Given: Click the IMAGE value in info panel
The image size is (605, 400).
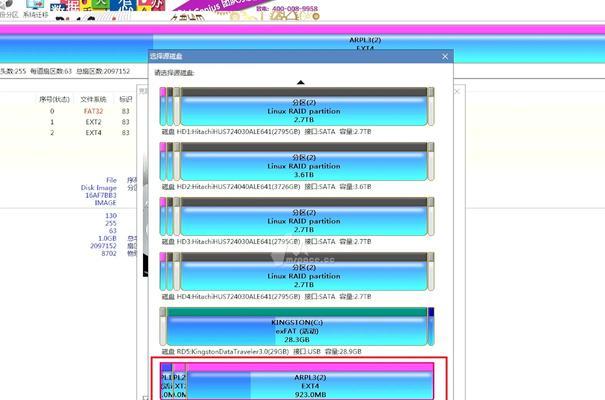Looking at the screenshot, I should coord(105,203).
